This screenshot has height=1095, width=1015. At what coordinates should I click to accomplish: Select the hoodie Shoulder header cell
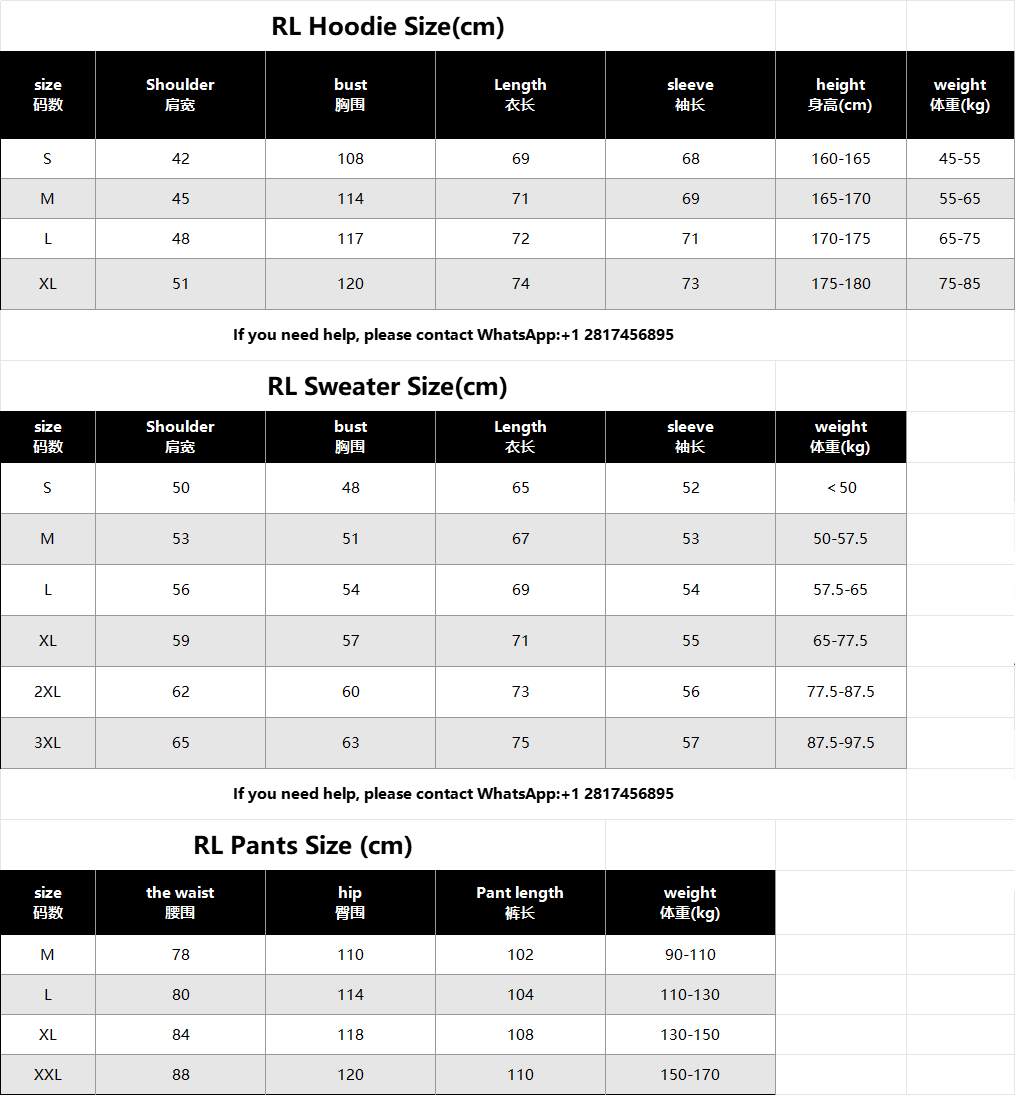180,95
